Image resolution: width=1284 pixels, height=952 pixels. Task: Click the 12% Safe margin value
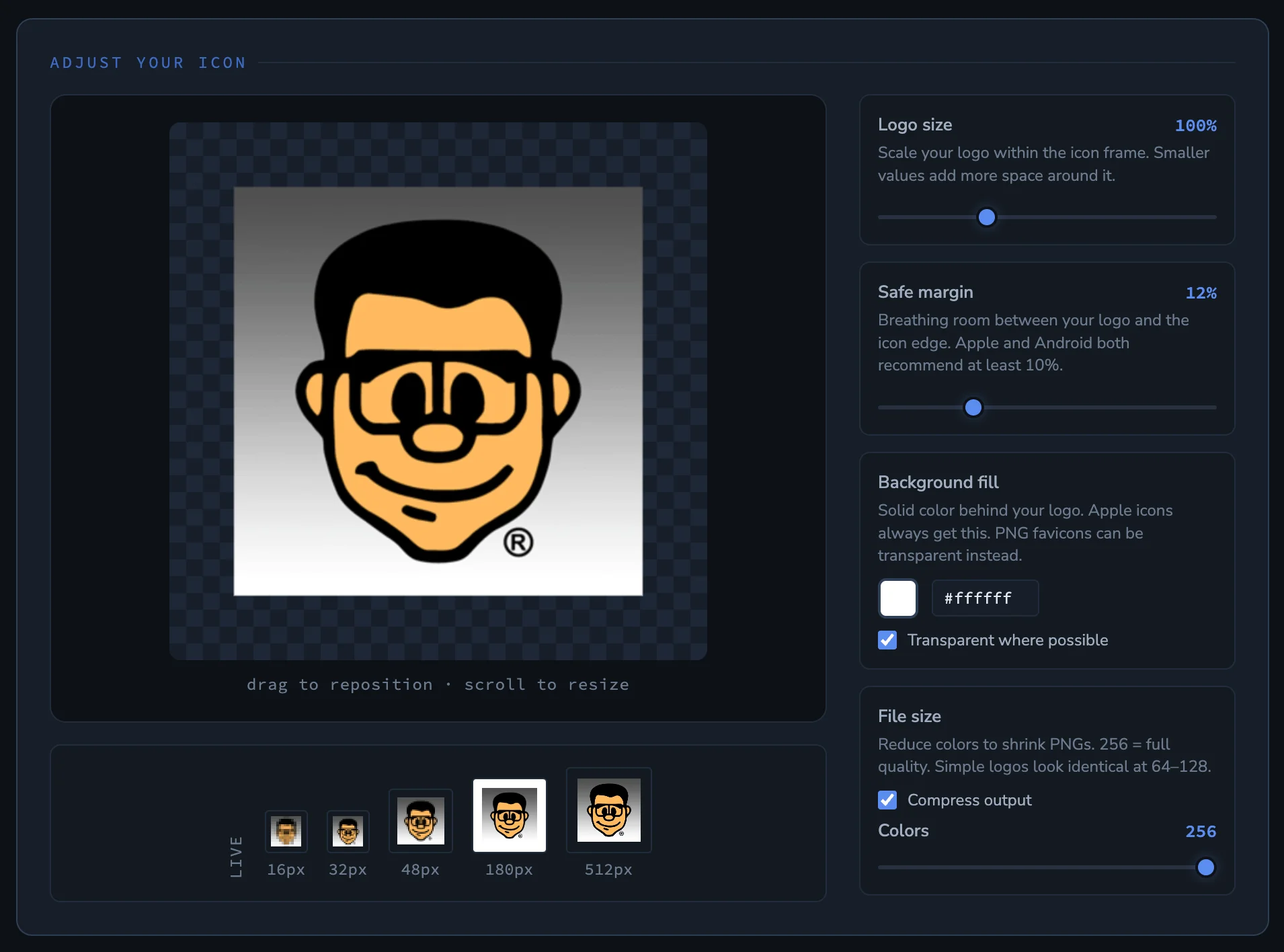coord(1200,293)
